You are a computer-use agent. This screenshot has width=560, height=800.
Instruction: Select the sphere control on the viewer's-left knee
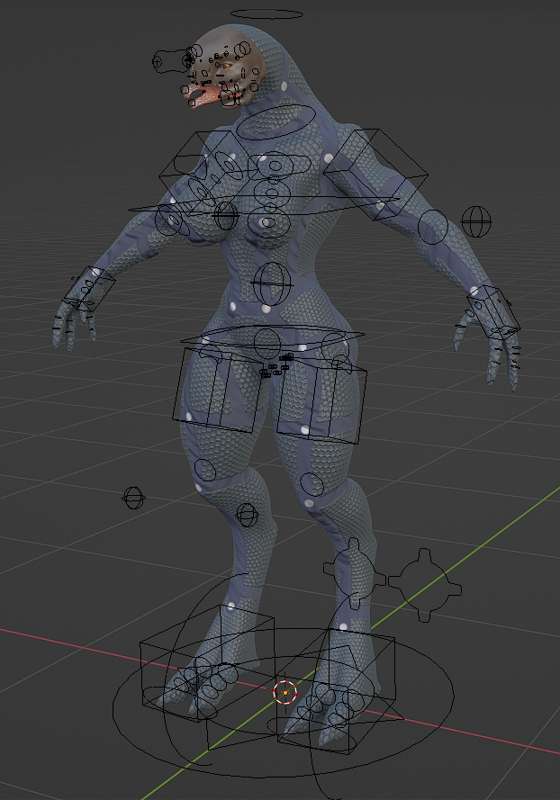[247, 515]
